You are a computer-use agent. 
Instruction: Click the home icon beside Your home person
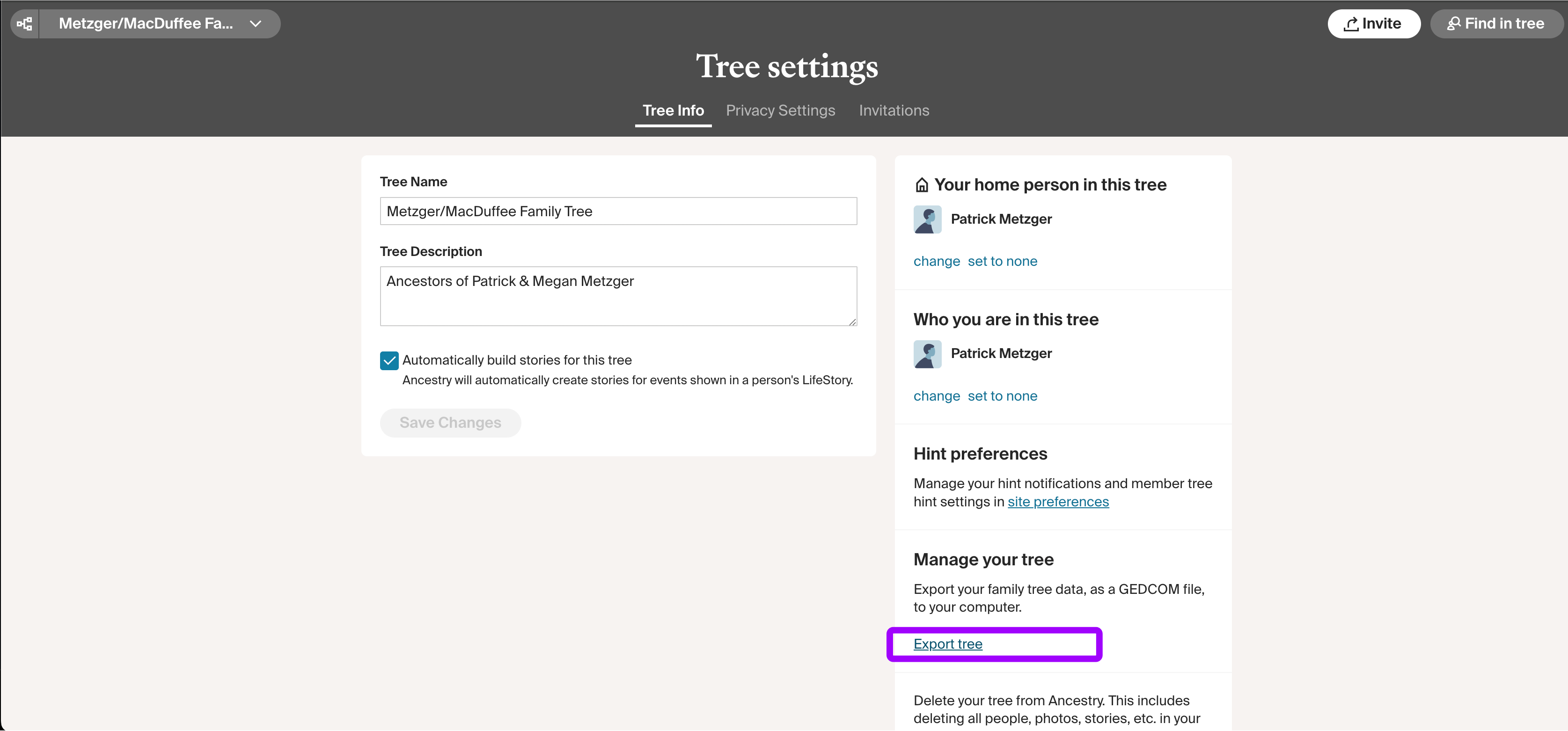tap(921, 184)
